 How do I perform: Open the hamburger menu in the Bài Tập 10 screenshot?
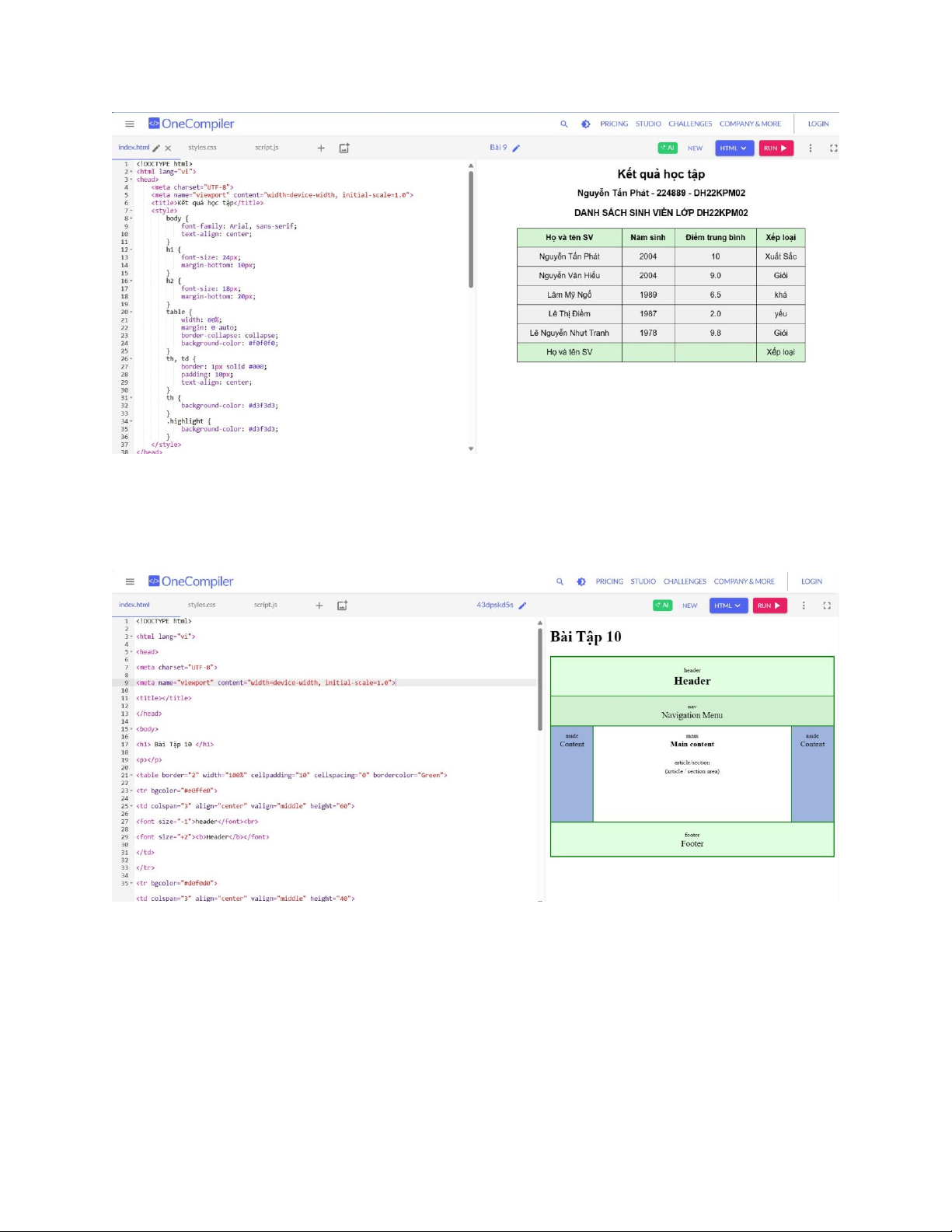130,581
